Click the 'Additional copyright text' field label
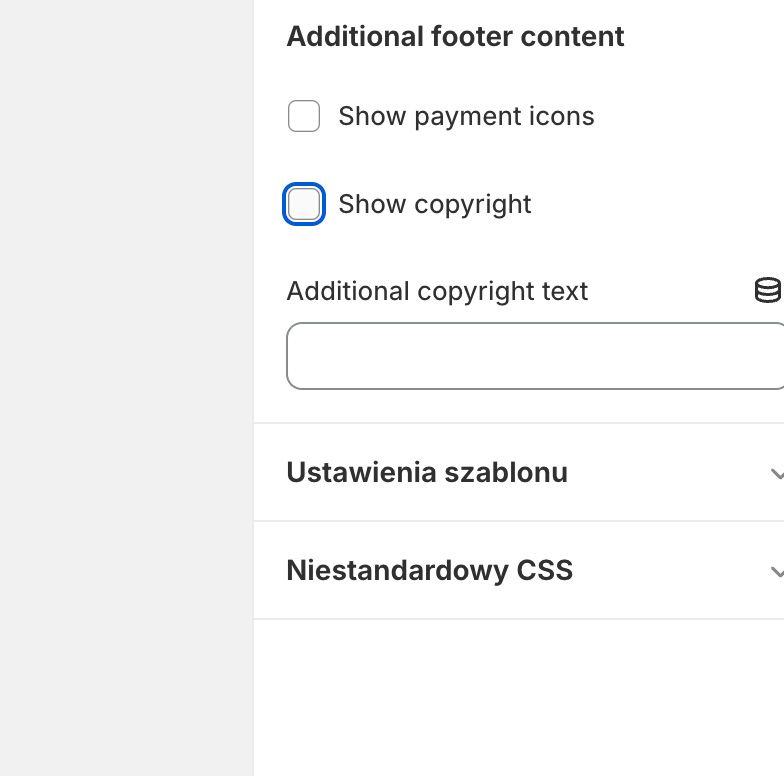Viewport: 784px width, 776px height. [x=437, y=291]
